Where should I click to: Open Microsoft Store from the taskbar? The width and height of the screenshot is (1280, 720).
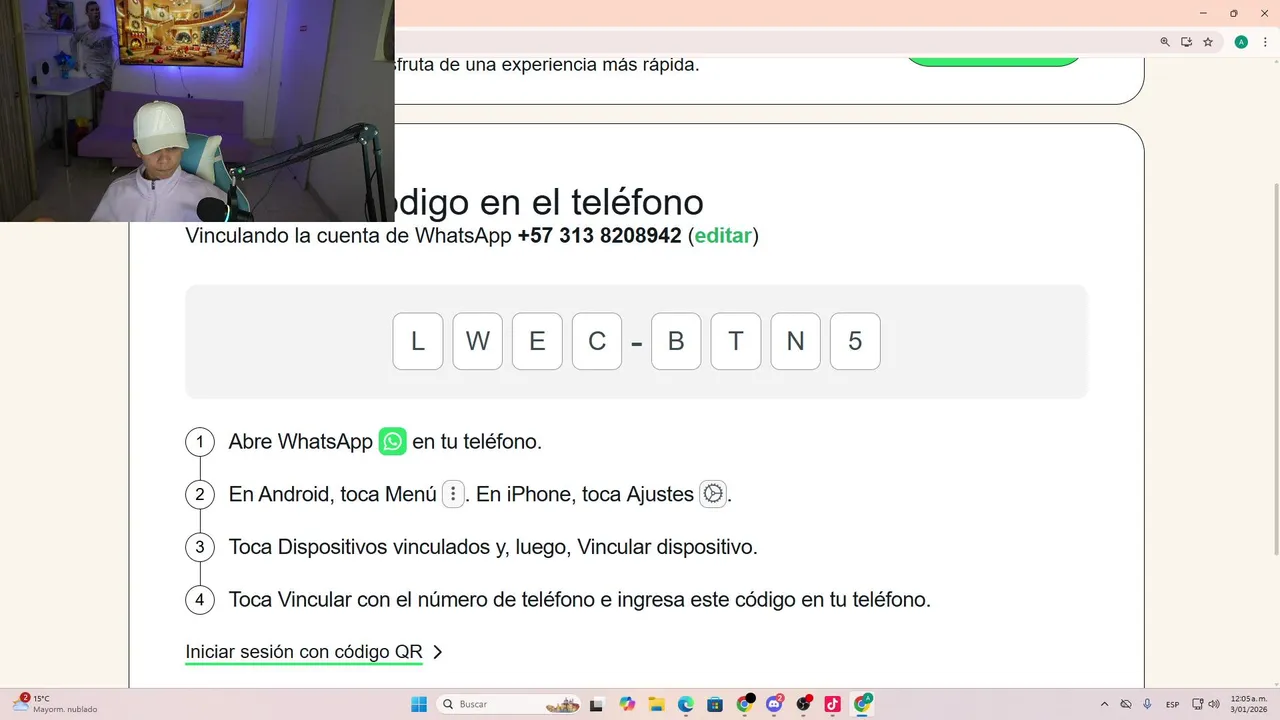click(x=715, y=704)
